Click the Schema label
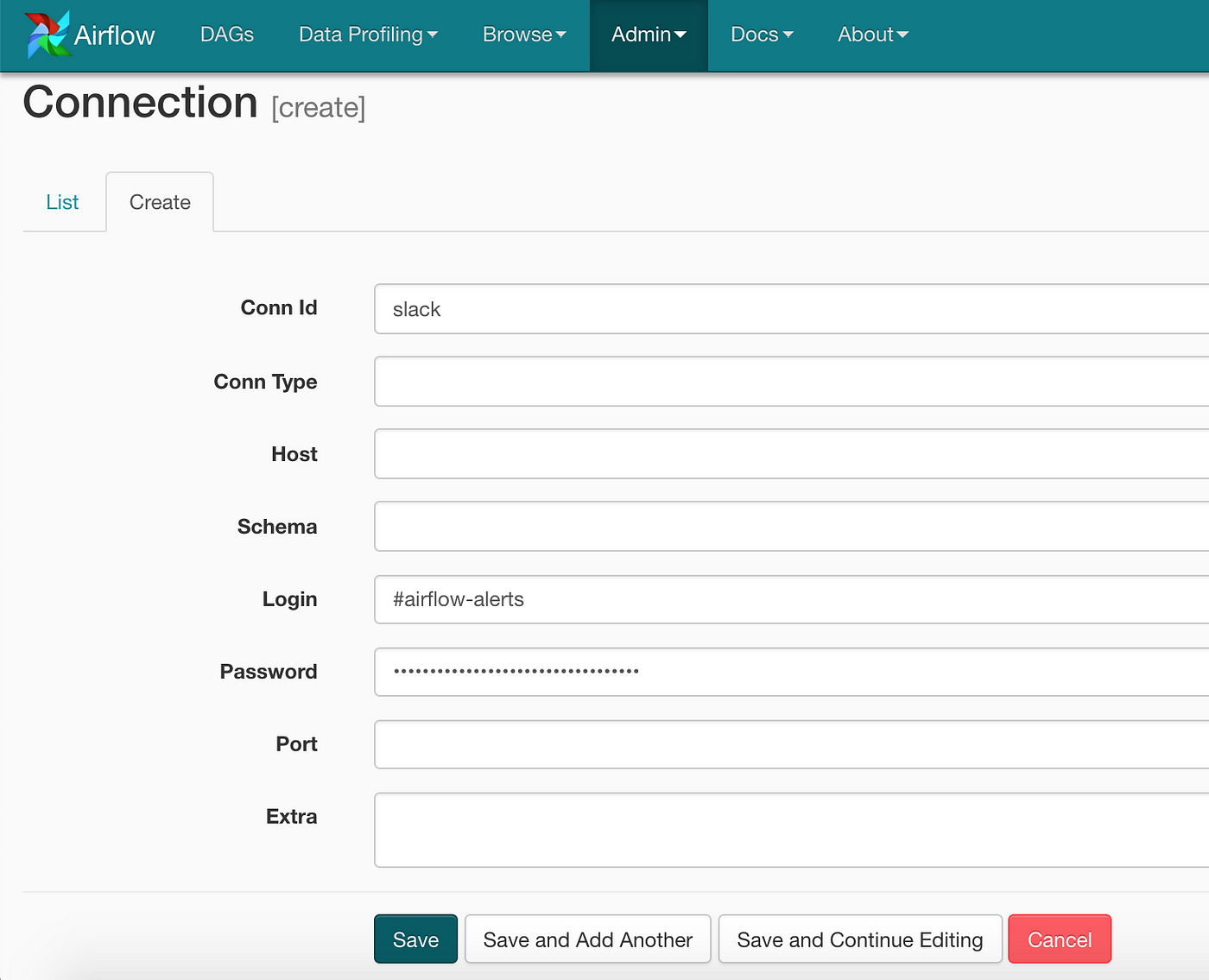Screen dimensions: 1209x980 pyautogui.click(x=277, y=527)
